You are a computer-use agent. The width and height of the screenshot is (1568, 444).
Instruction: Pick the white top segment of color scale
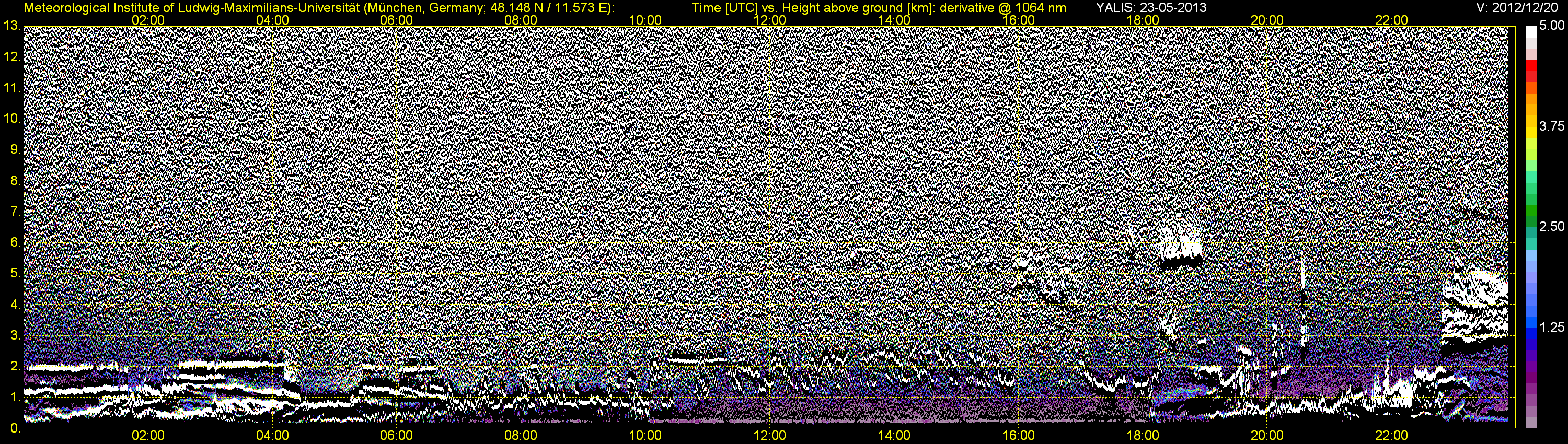[1531, 32]
